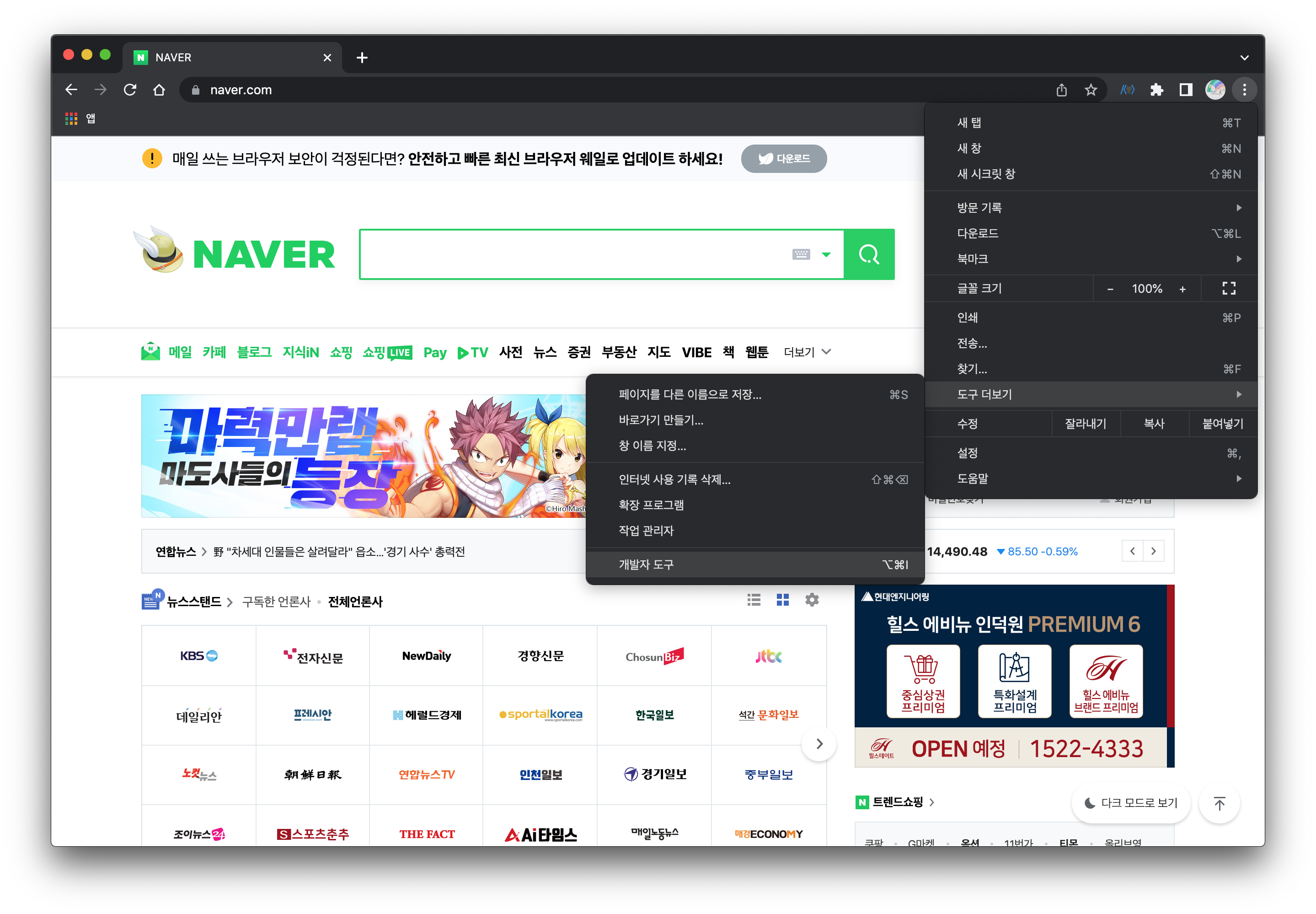Choose 확장 프로그램 menu item
1316x914 pixels.
coord(652,505)
